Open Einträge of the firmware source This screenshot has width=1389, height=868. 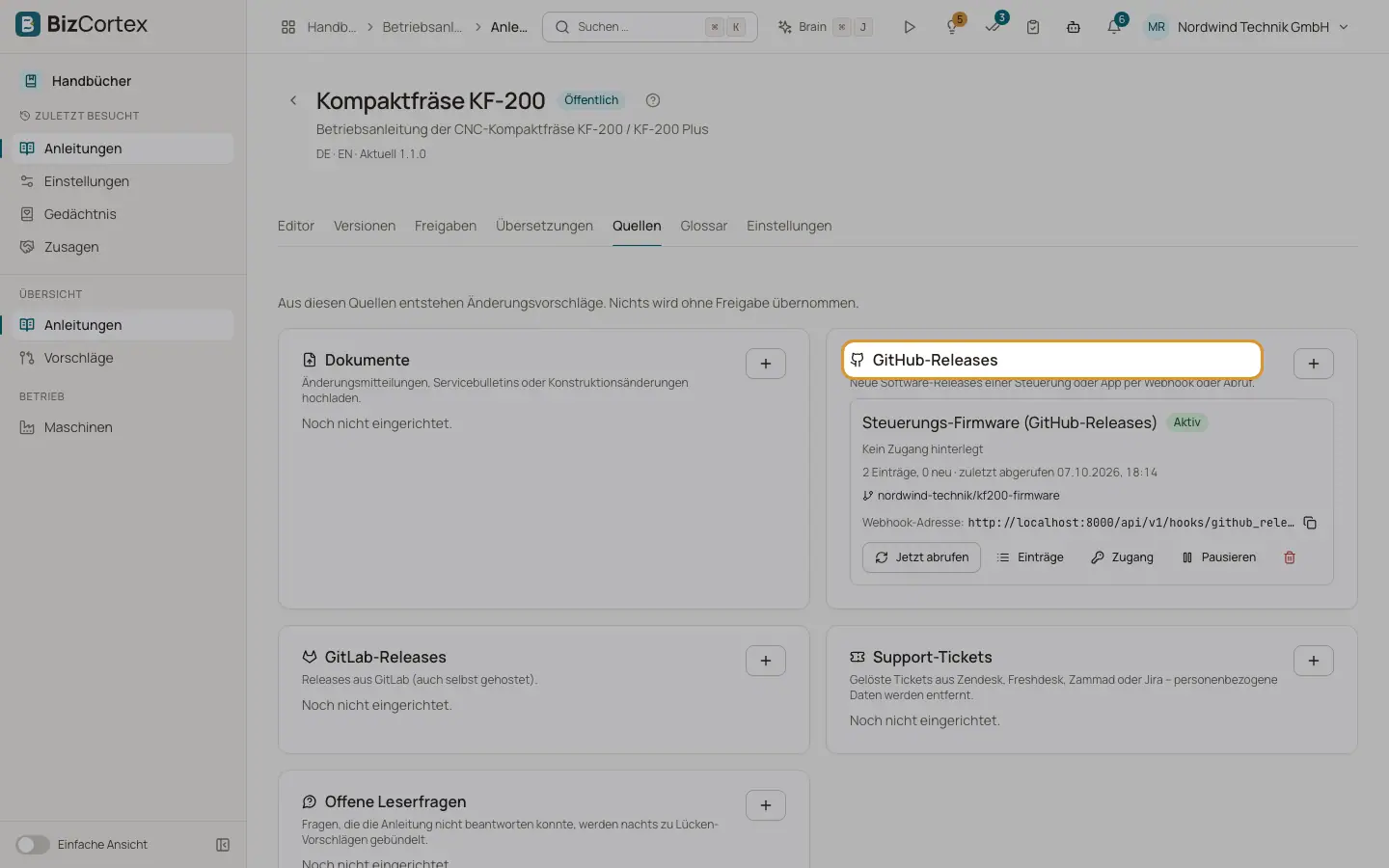click(x=1029, y=557)
